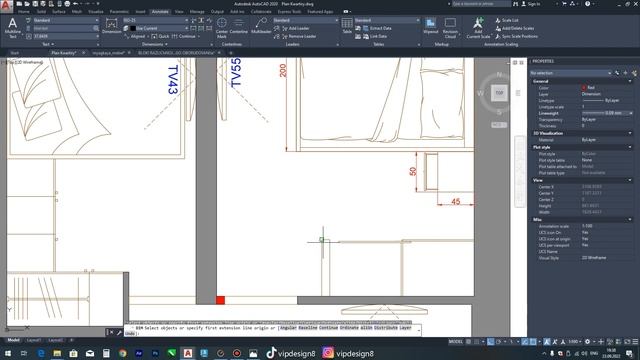Click the keyword search field in title bar
Image resolution: width=640 pixels, height=360 pixels.
pos(481,4)
